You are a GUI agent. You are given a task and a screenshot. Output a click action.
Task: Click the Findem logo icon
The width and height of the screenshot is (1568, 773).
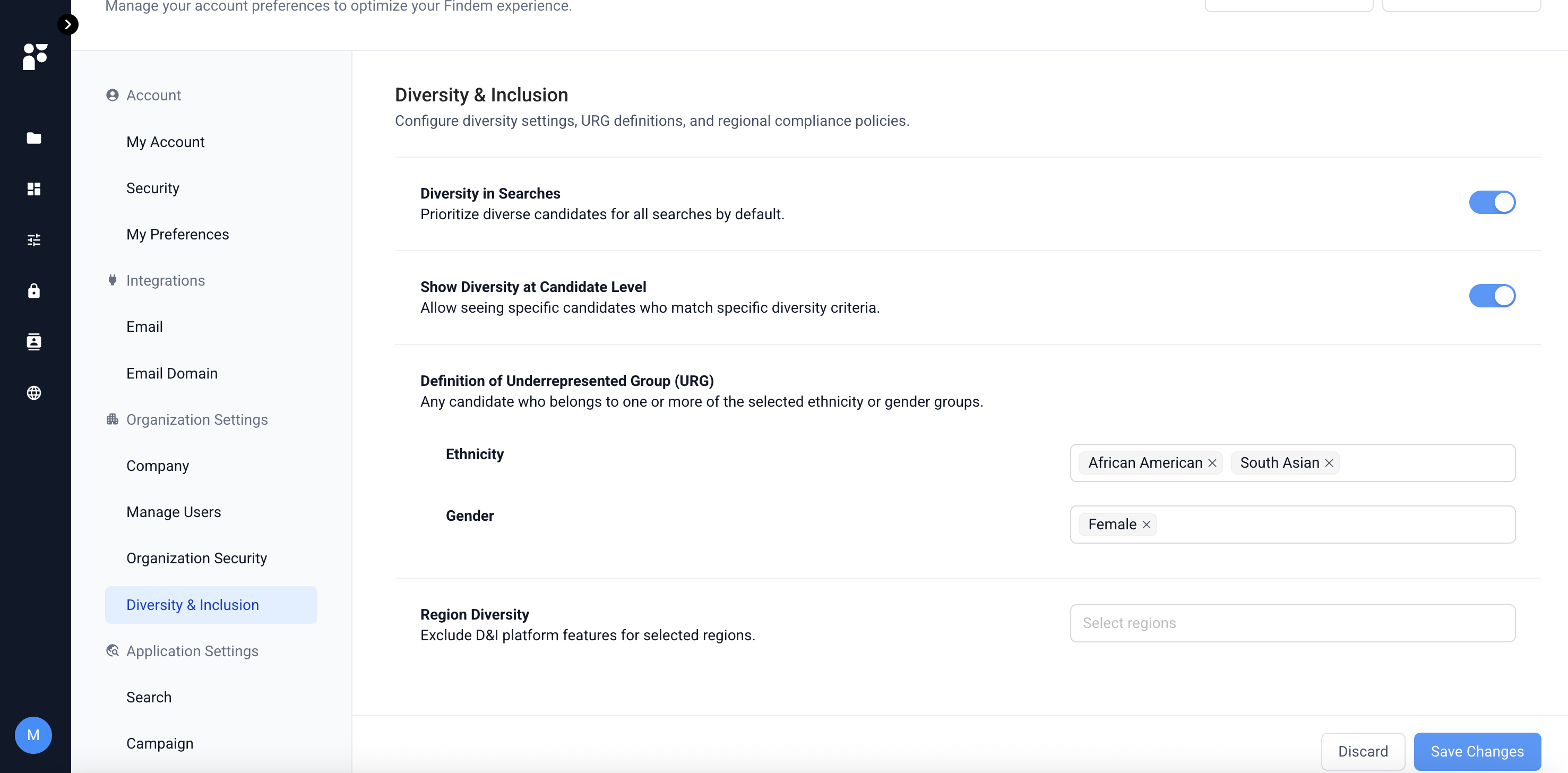35,57
